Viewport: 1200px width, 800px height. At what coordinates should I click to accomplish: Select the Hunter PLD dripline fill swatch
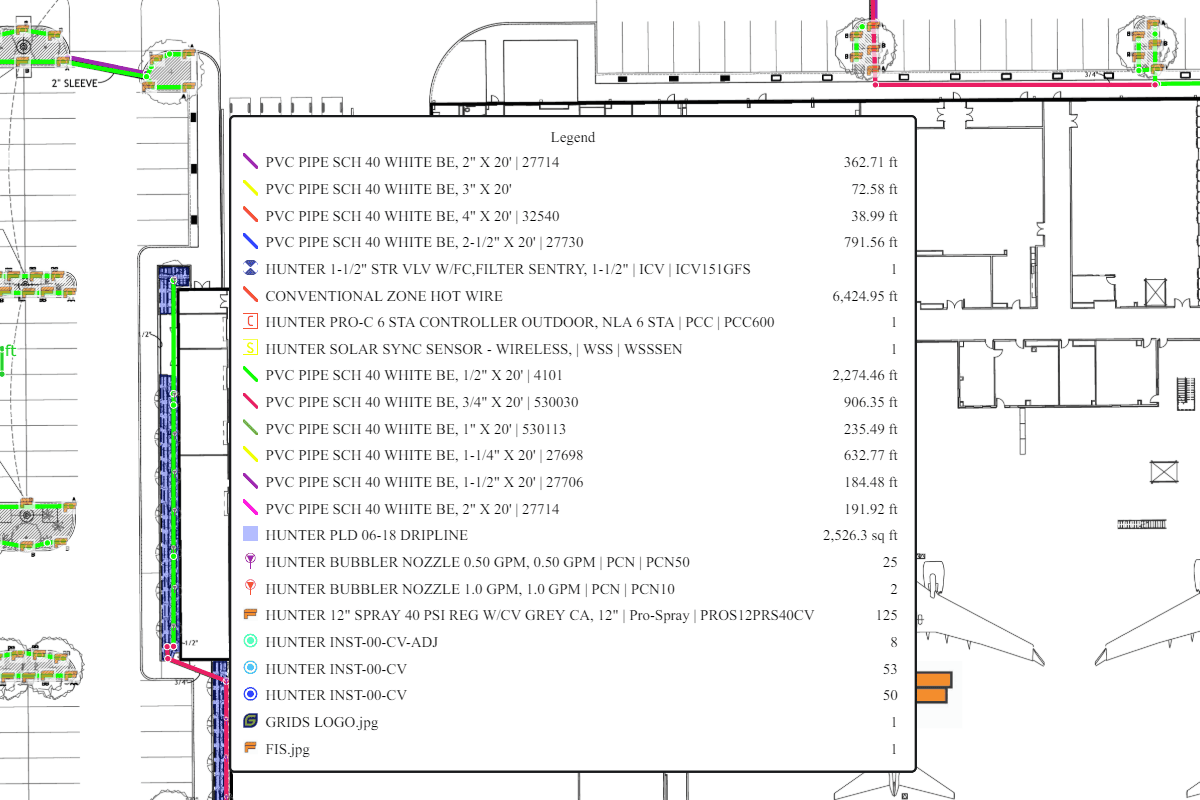(250, 534)
